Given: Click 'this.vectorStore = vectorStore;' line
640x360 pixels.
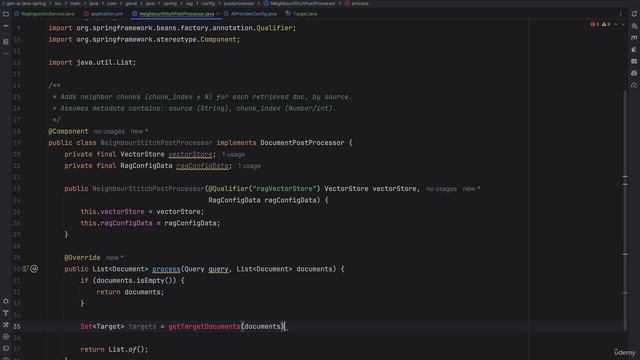Looking at the screenshot, I should point(142,211).
